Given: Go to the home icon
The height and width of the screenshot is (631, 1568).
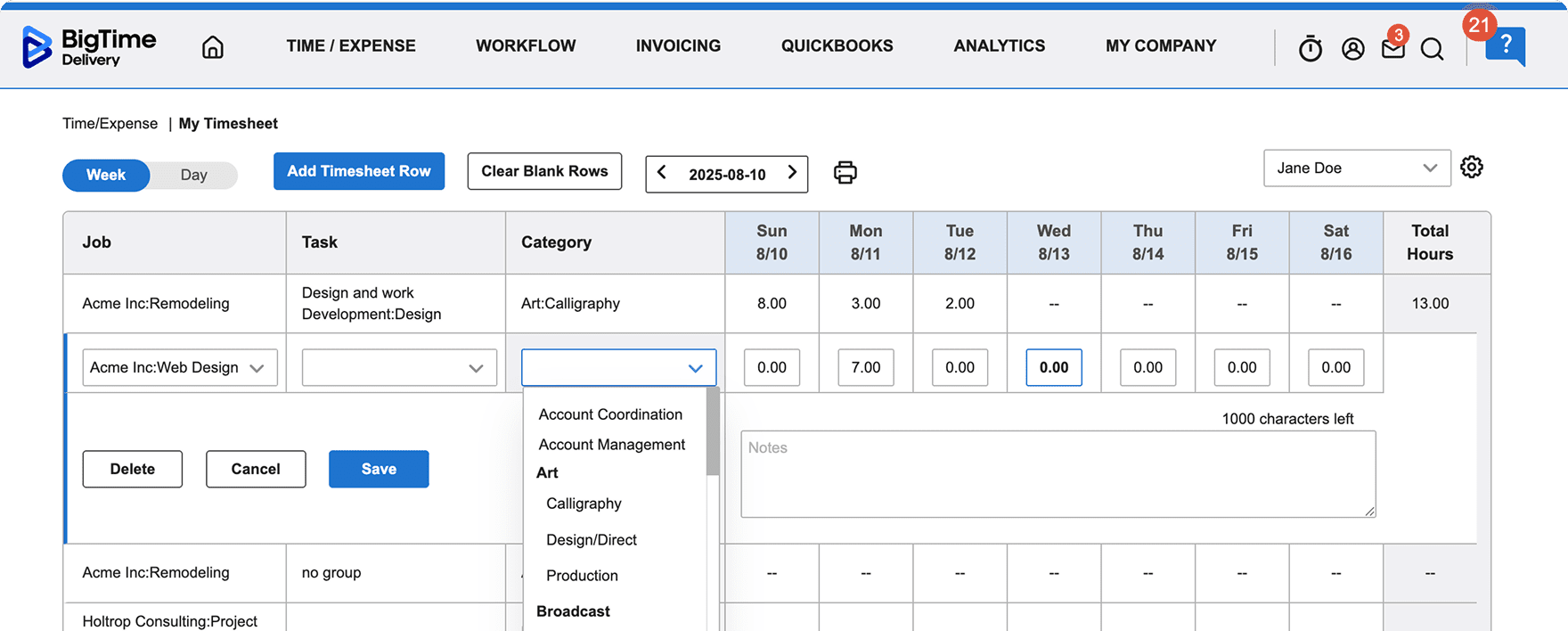Looking at the screenshot, I should (213, 46).
